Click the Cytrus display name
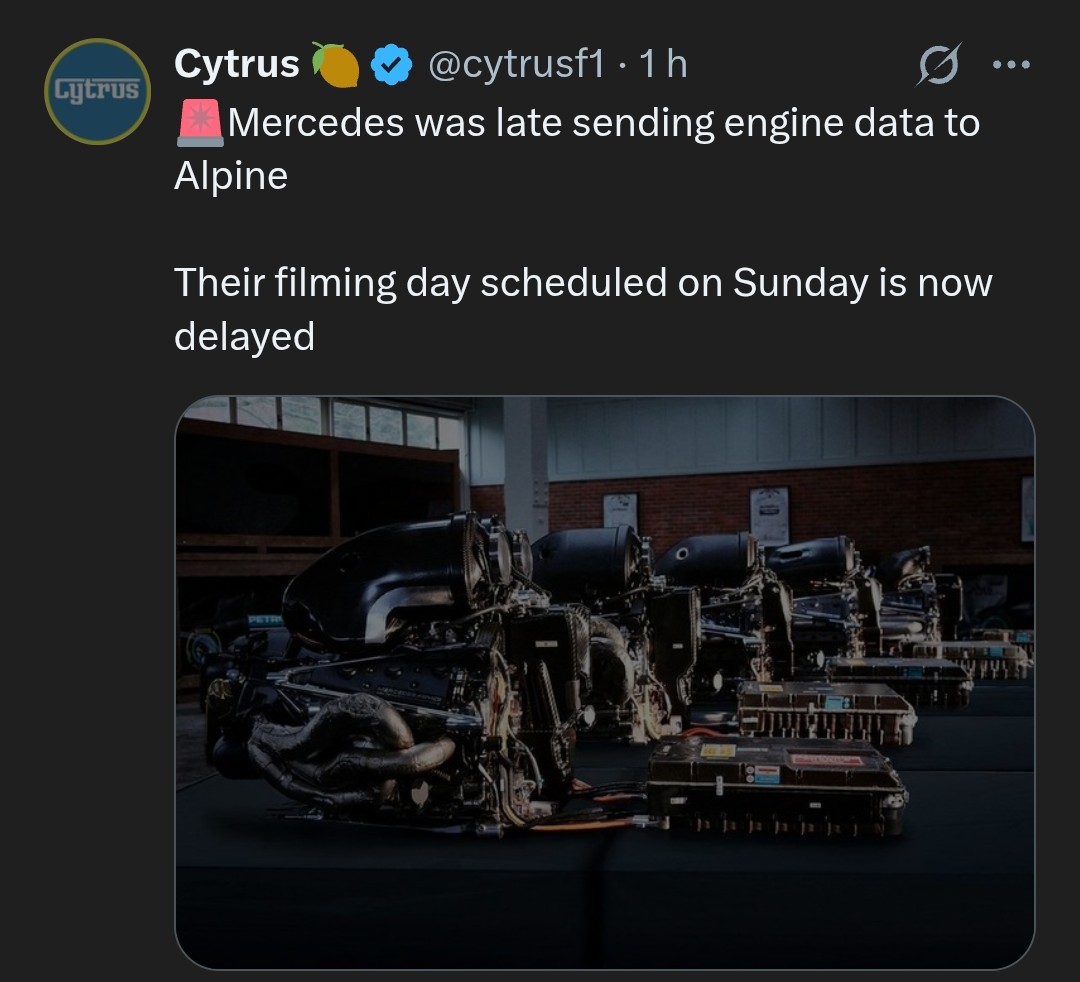This screenshot has height=982, width=1080. [x=236, y=64]
